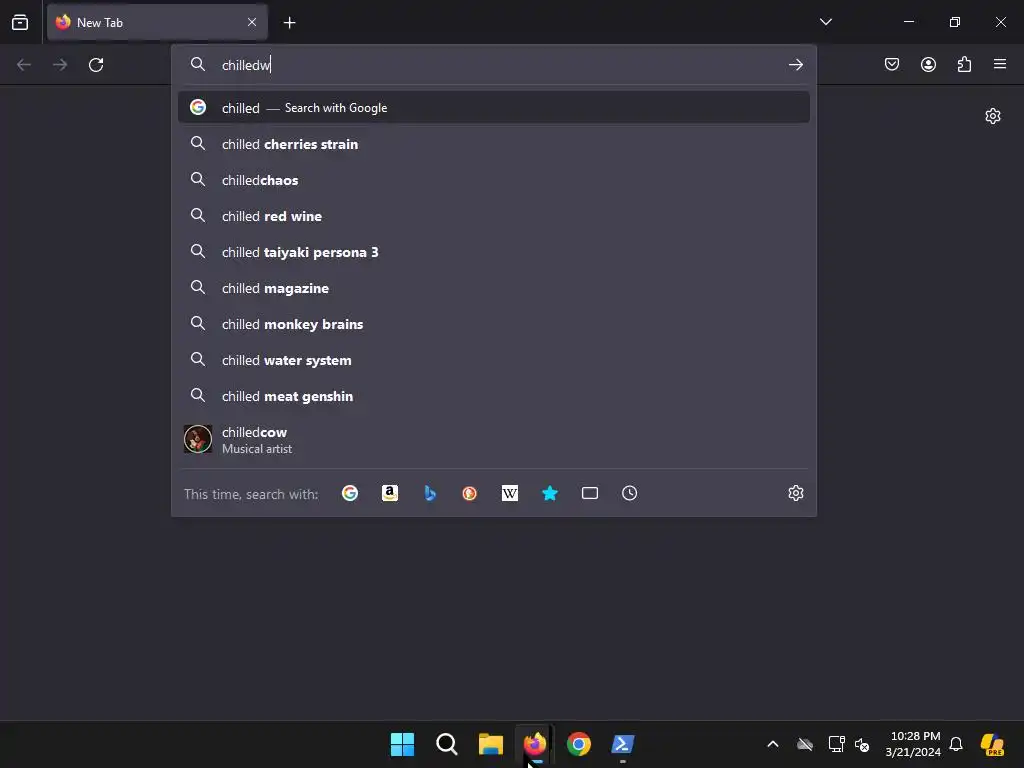Search this time with Amazon icon

[x=390, y=493]
